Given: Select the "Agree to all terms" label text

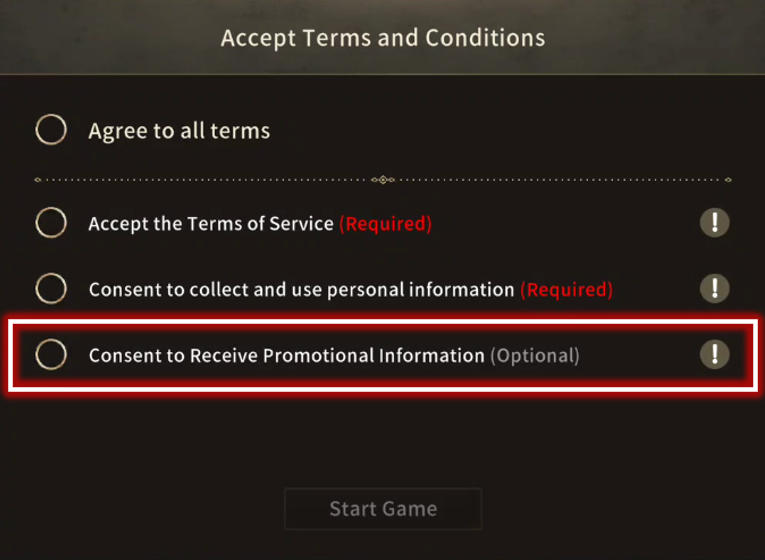Looking at the screenshot, I should tap(179, 131).
